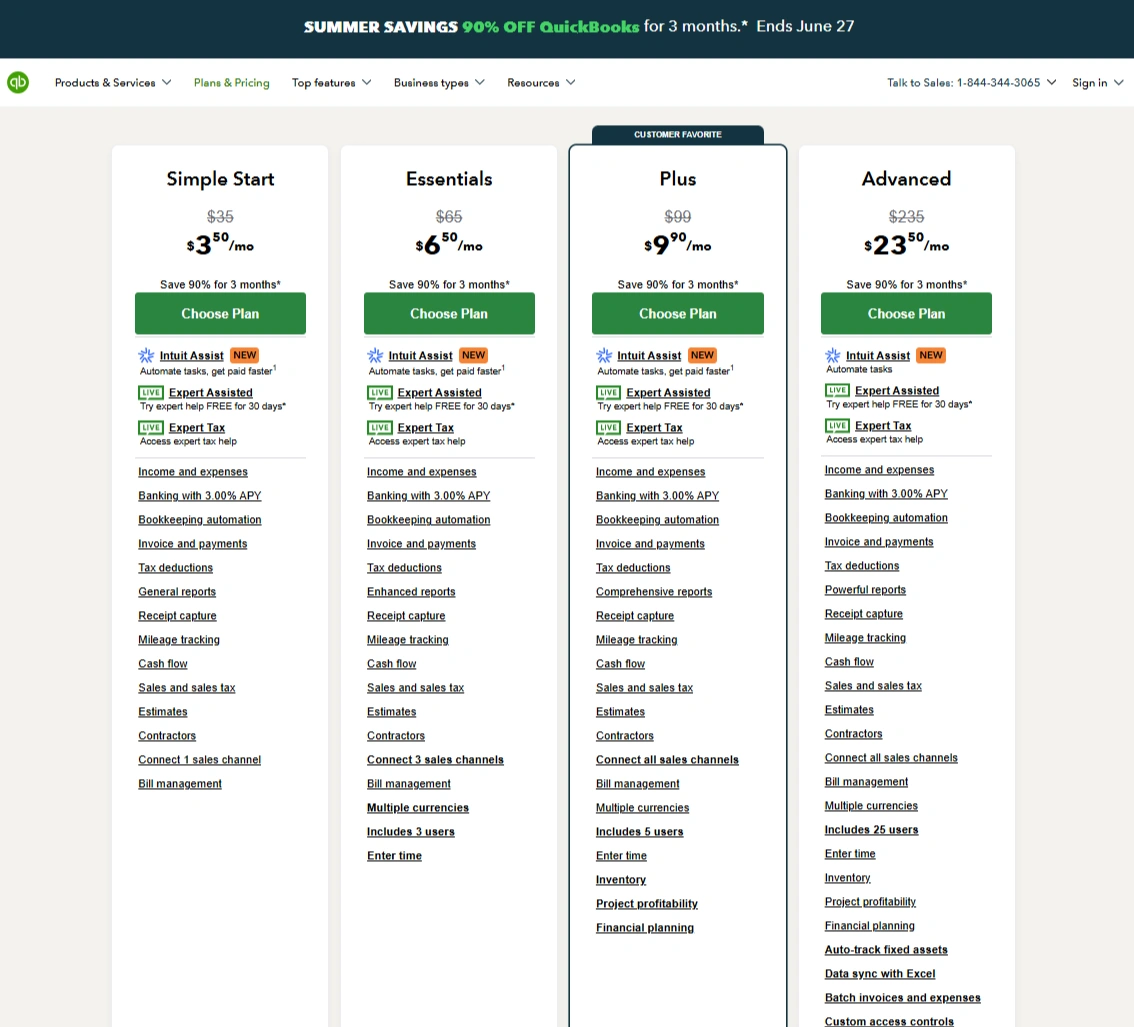Click the NEW badge in Essentials plan
This screenshot has width=1134, height=1027.
[474, 355]
